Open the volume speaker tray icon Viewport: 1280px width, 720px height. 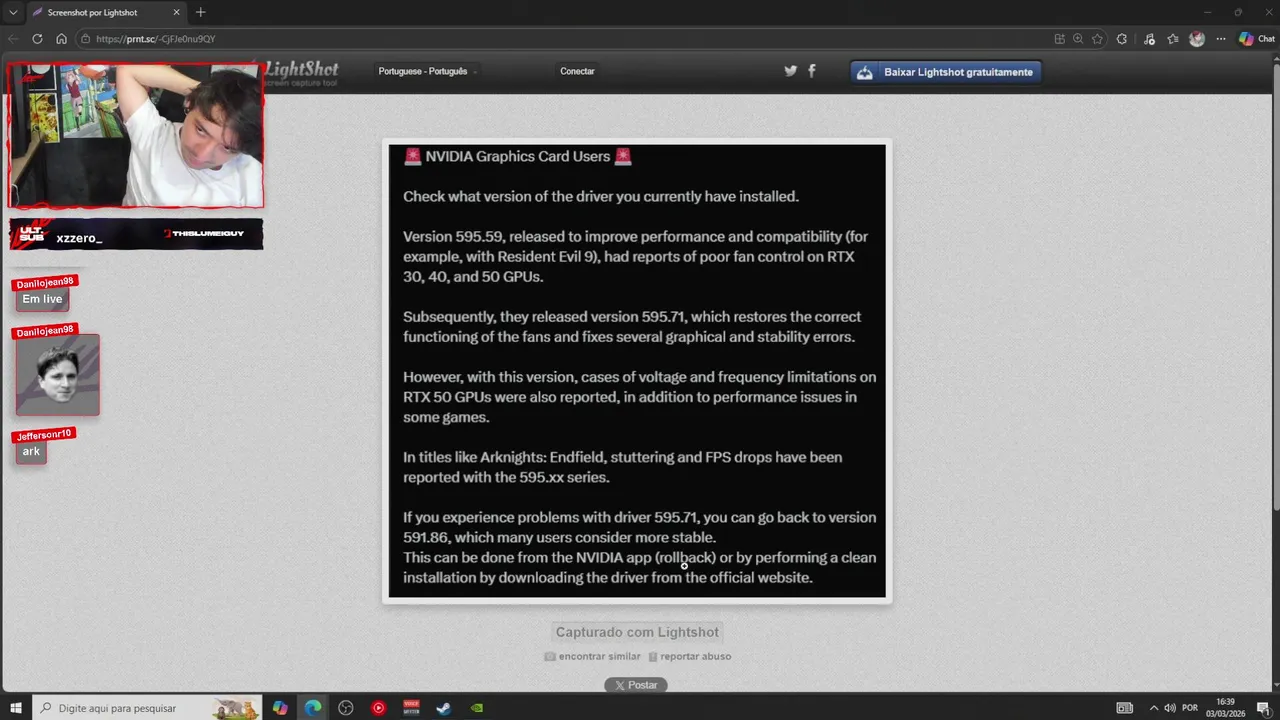click(x=1169, y=708)
